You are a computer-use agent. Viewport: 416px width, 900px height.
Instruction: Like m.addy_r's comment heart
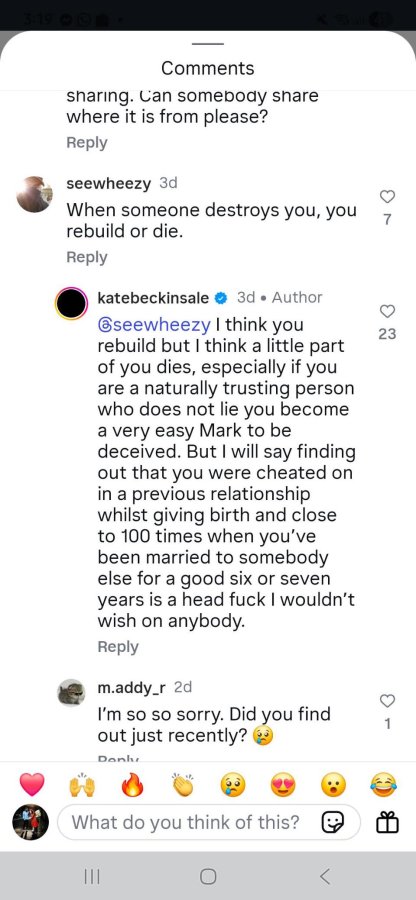click(x=387, y=701)
